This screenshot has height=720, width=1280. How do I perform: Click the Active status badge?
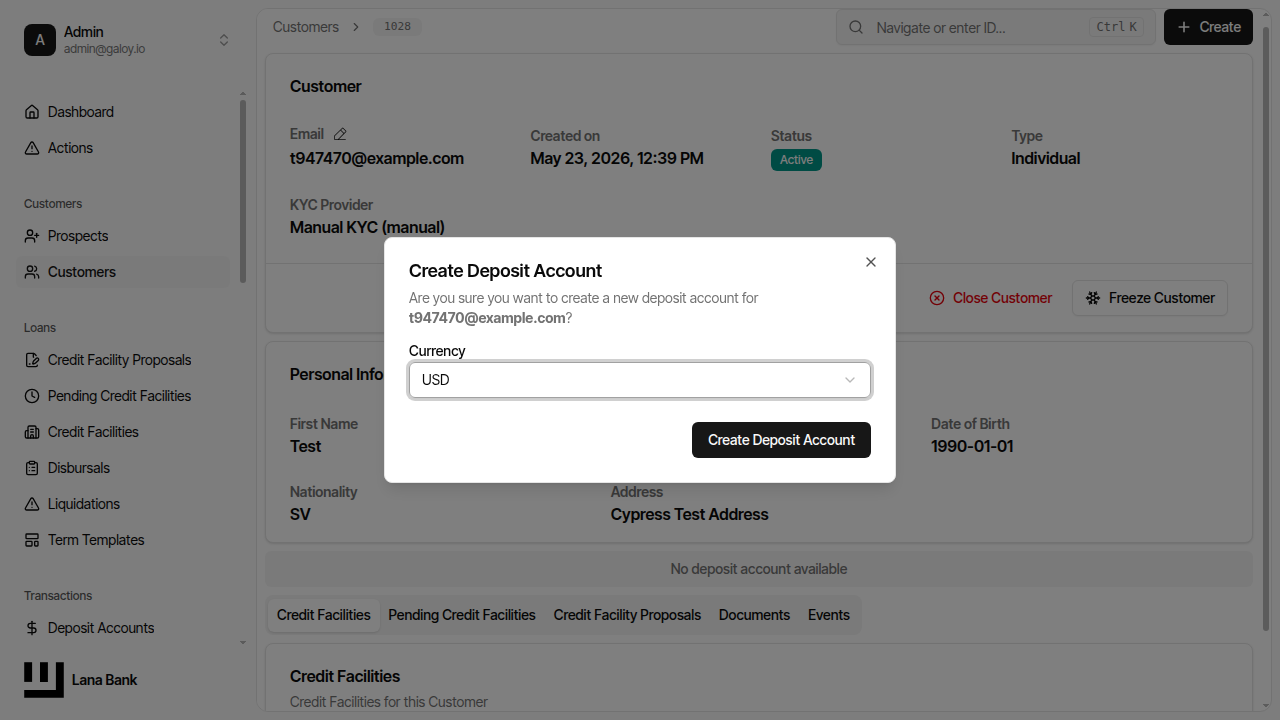(x=796, y=160)
